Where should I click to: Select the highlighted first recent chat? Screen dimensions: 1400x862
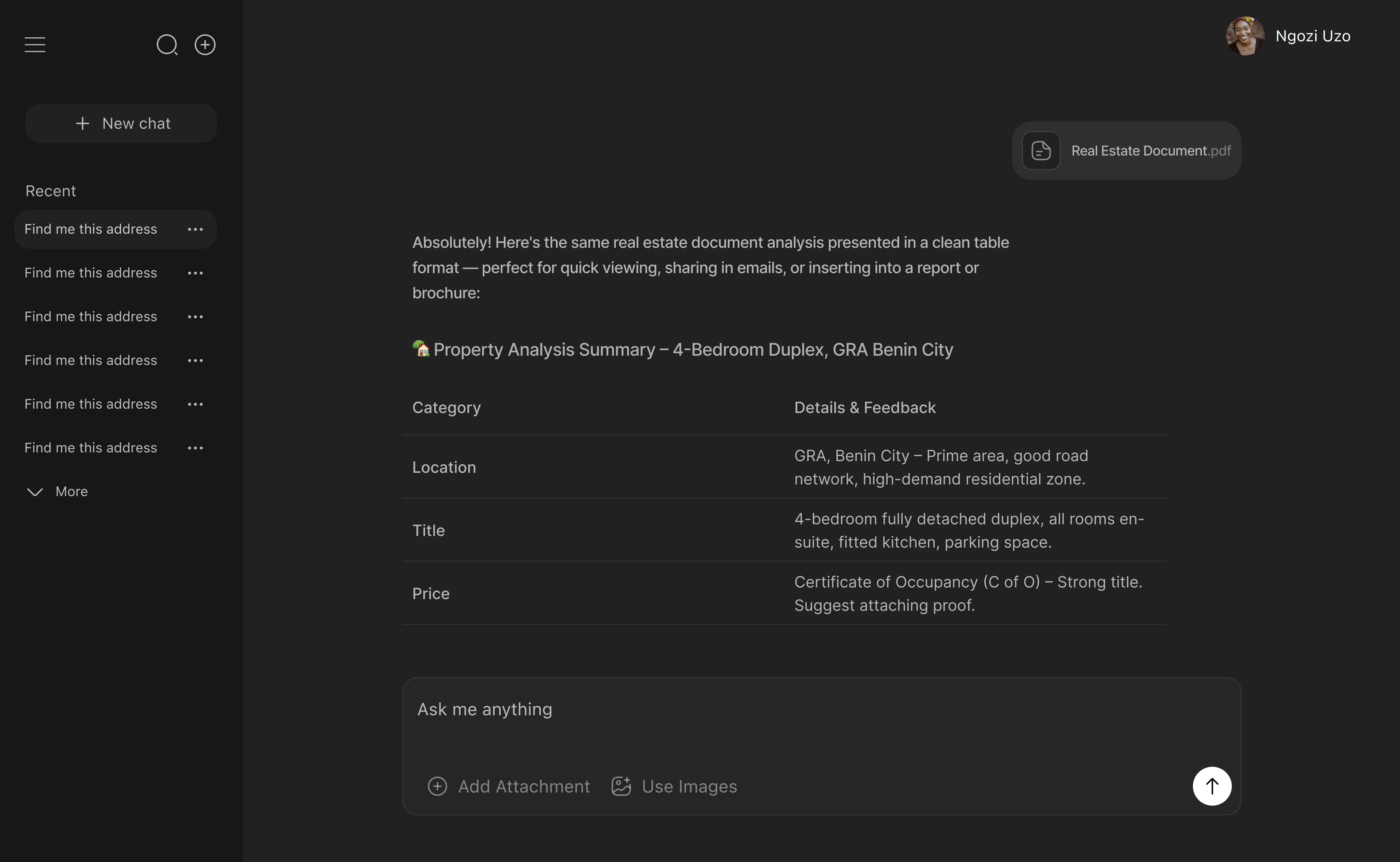coord(91,229)
